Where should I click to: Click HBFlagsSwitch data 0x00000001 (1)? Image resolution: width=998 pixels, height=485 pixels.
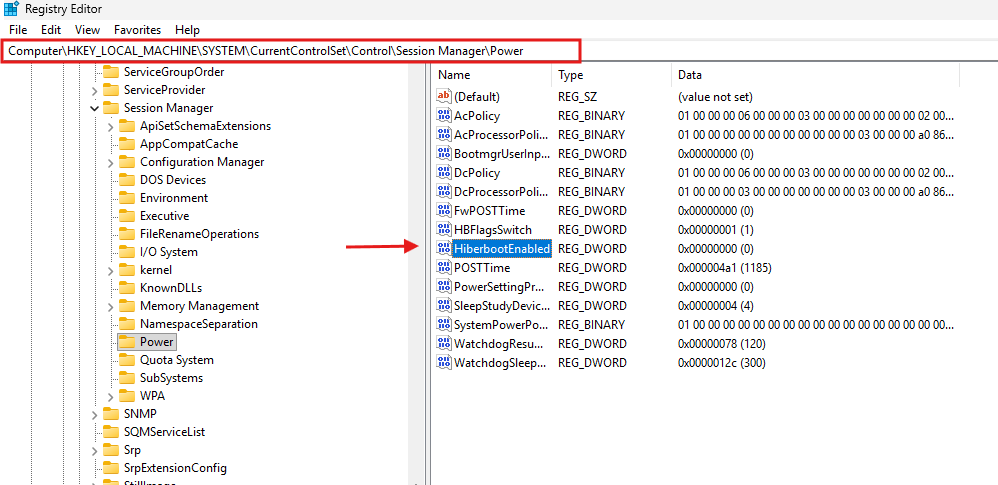coord(716,230)
